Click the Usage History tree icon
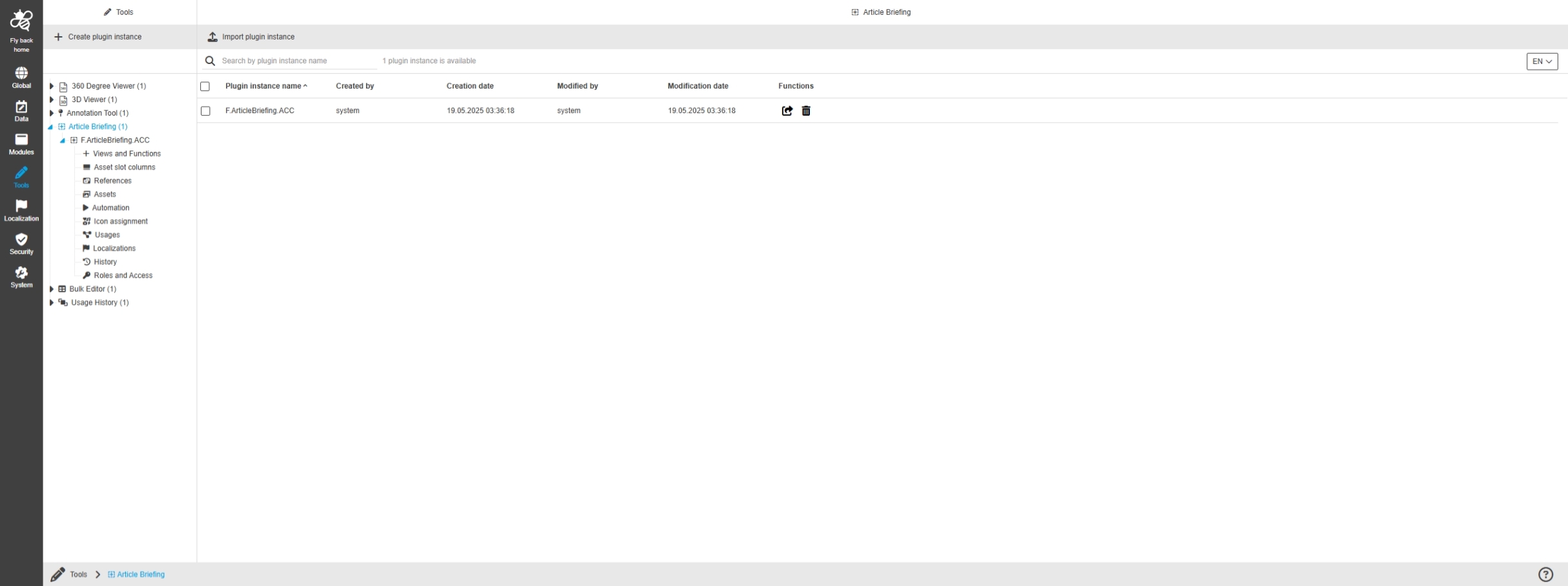Image resolution: width=1568 pixels, height=586 pixels. (x=63, y=302)
